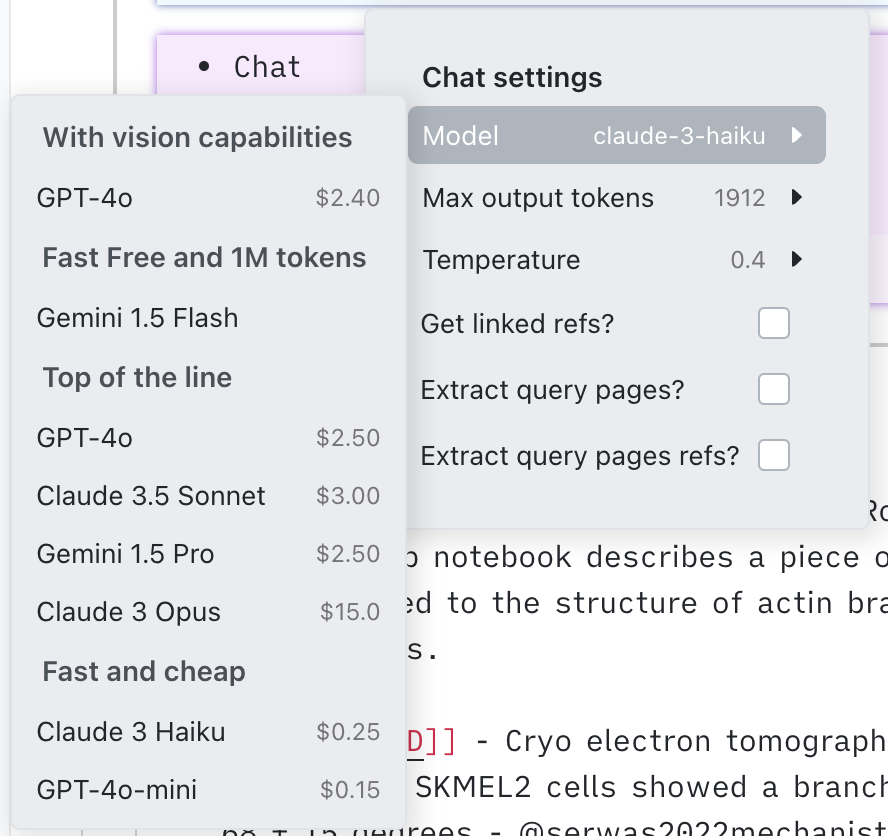Viewport: 888px width, 836px height.
Task: Click the 0.4 temperature value
Action: 748,260
